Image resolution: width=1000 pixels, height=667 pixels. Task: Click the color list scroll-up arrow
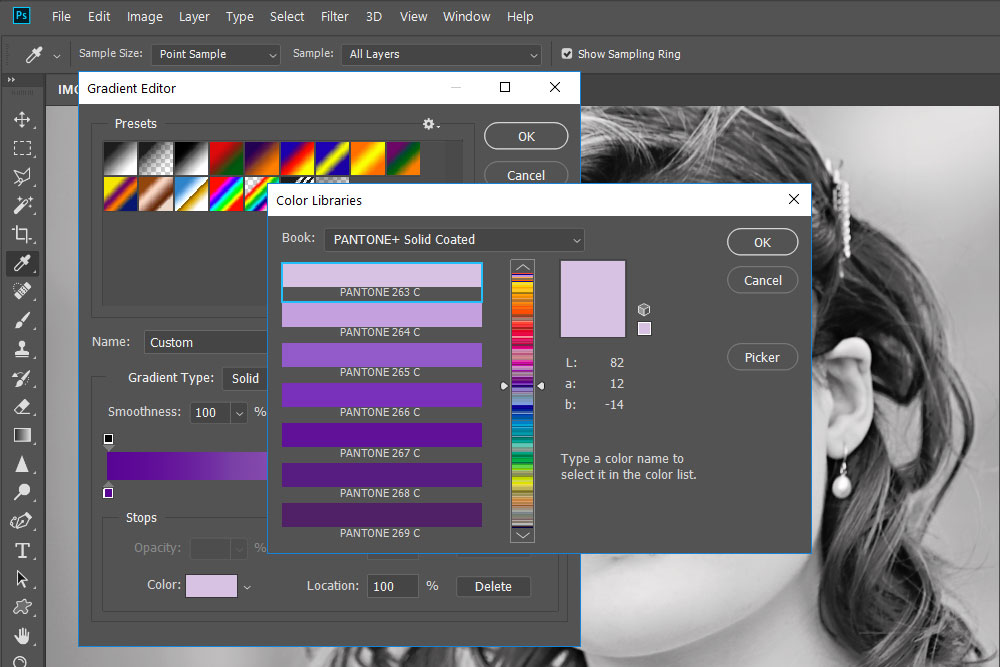(522, 267)
